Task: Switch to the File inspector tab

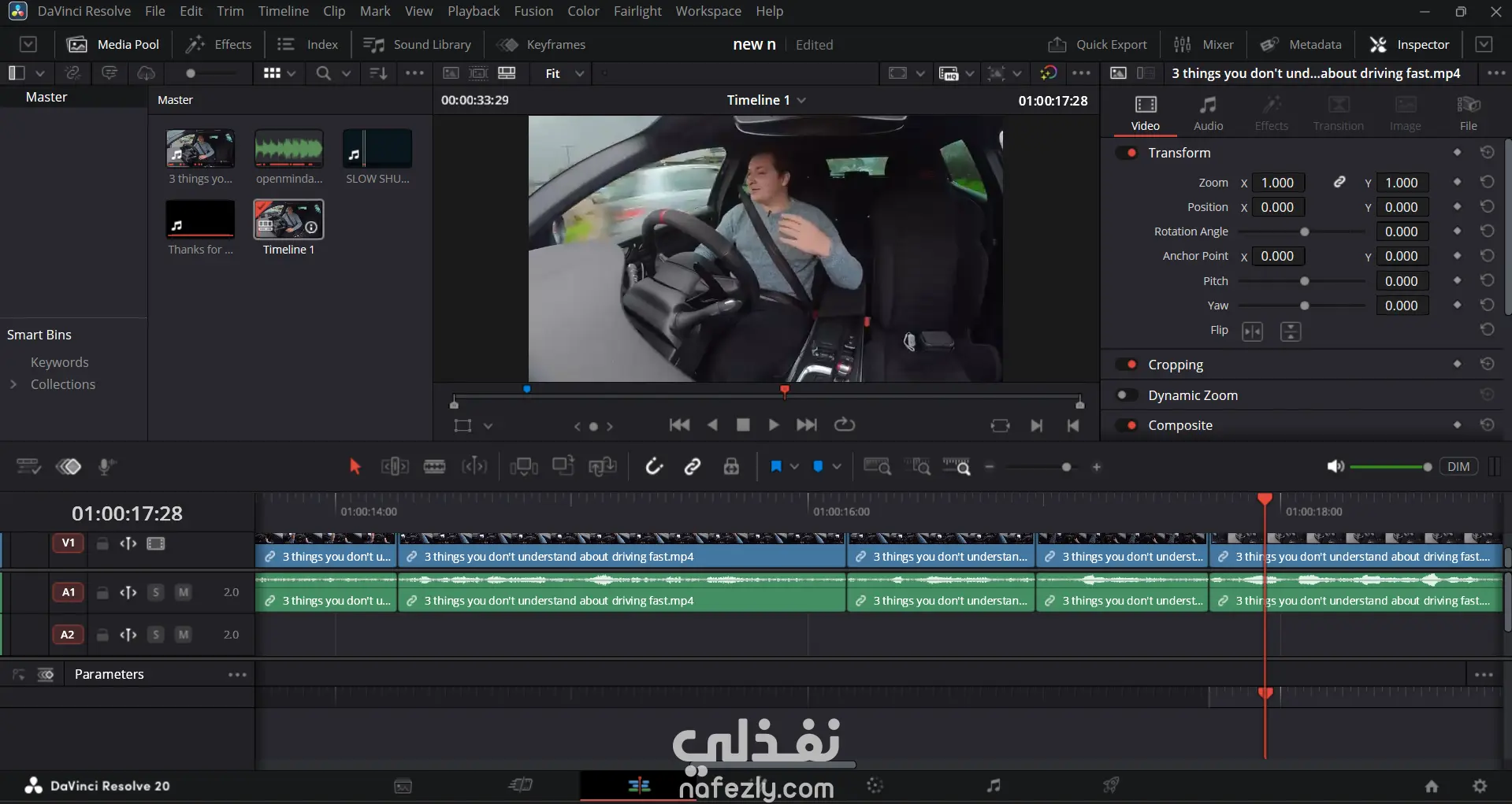Action: click(1468, 113)
